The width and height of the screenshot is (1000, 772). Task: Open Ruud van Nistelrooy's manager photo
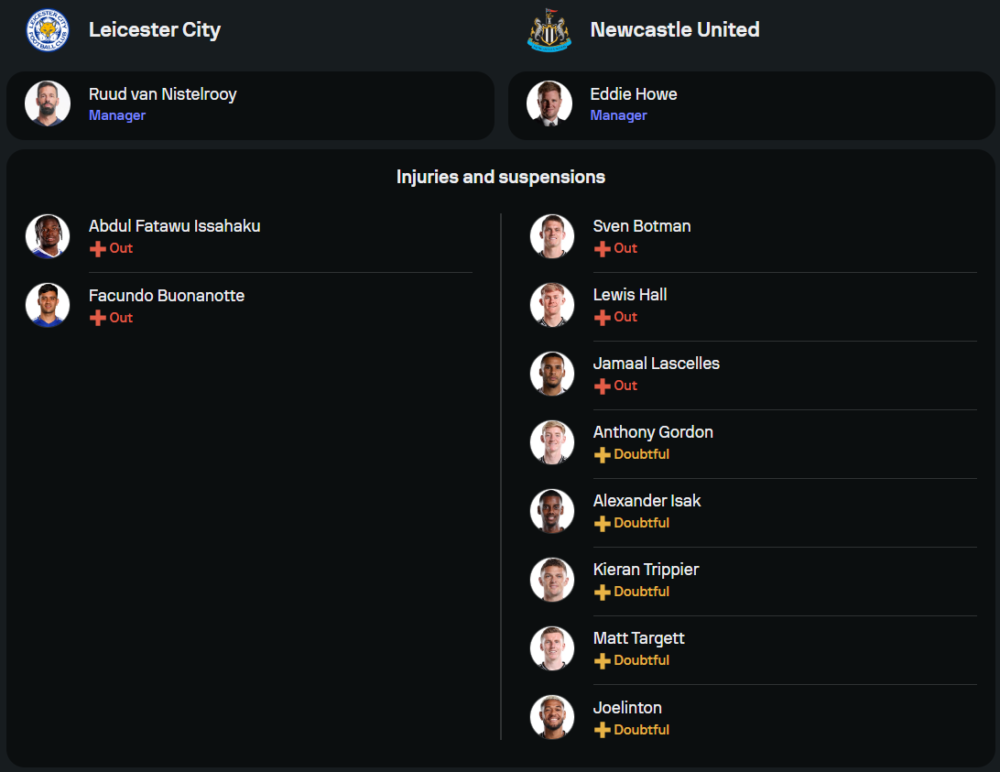click(48, 104)
